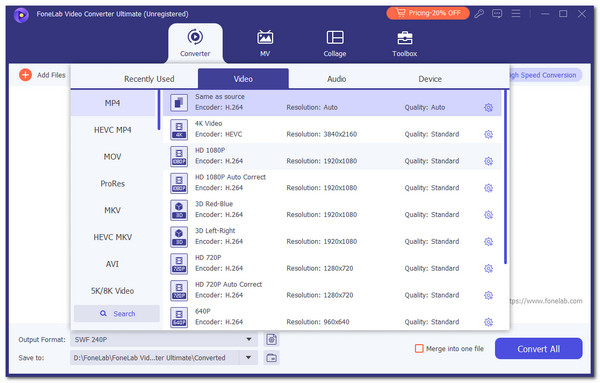Click Quality: Auto text
The height and width of the screenshot is (383, 600).
tap(425, 108)
